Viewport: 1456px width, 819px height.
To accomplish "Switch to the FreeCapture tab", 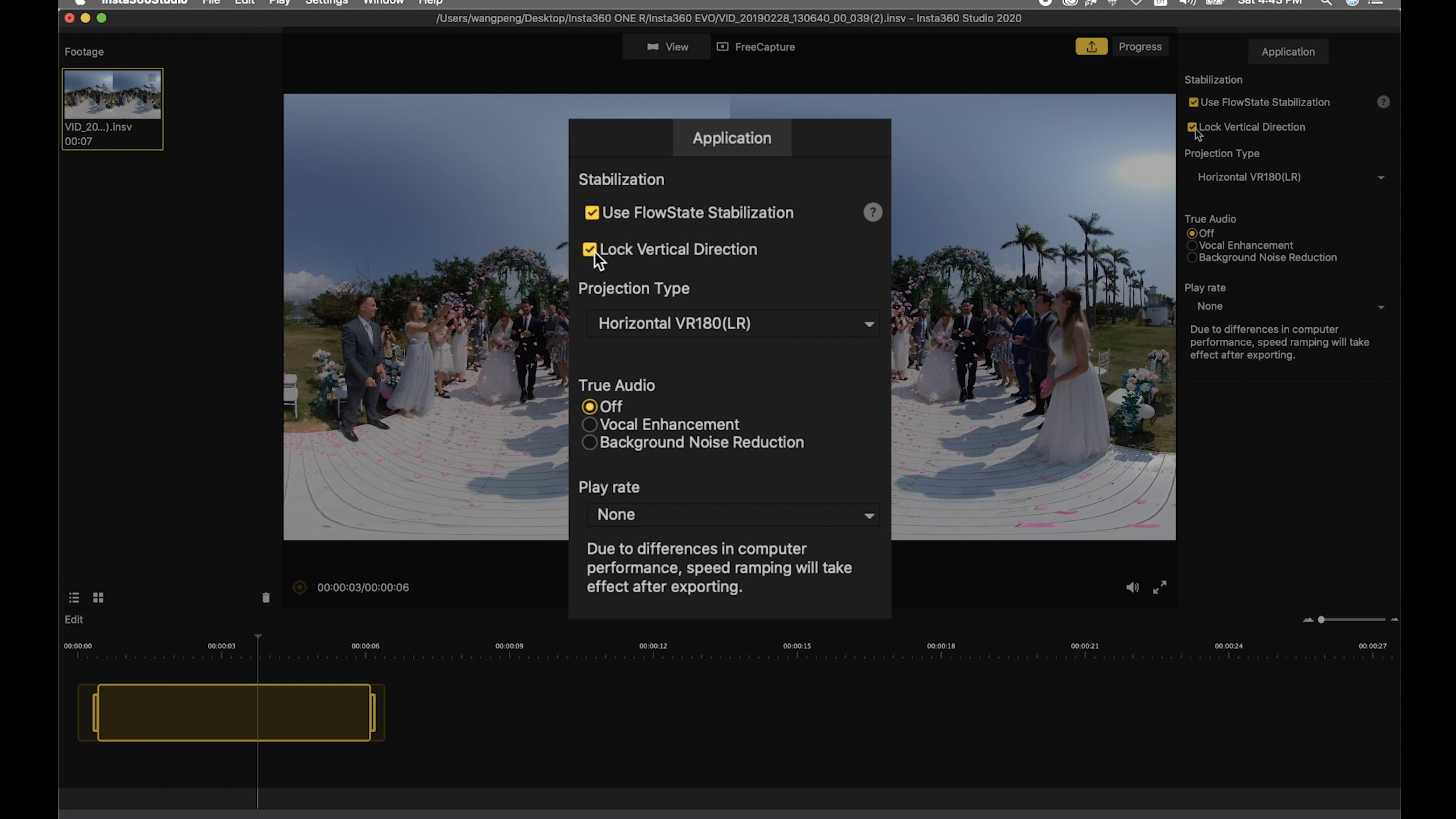I will point(756,47).
